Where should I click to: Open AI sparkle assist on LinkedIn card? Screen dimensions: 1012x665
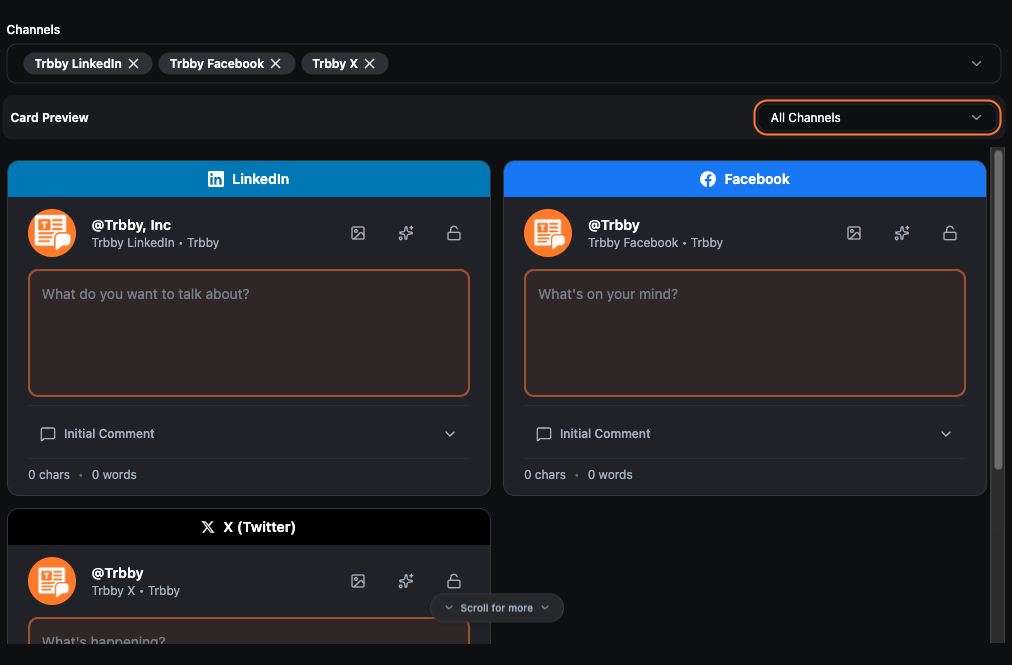pyautogui.click(x=406, y=233)
